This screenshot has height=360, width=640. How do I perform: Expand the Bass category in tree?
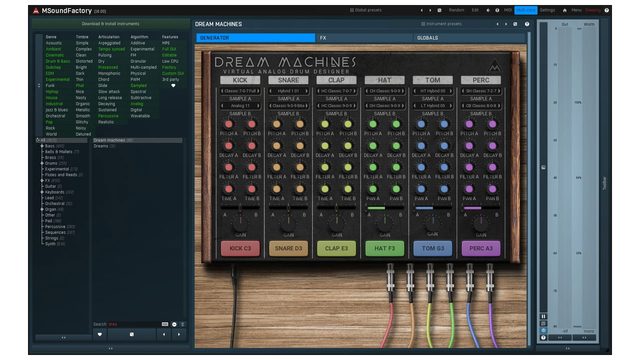(x=42, y=146)
